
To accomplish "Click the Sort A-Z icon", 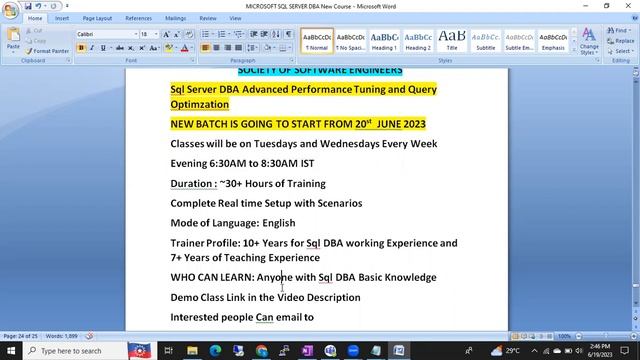I will pos(276,34).
